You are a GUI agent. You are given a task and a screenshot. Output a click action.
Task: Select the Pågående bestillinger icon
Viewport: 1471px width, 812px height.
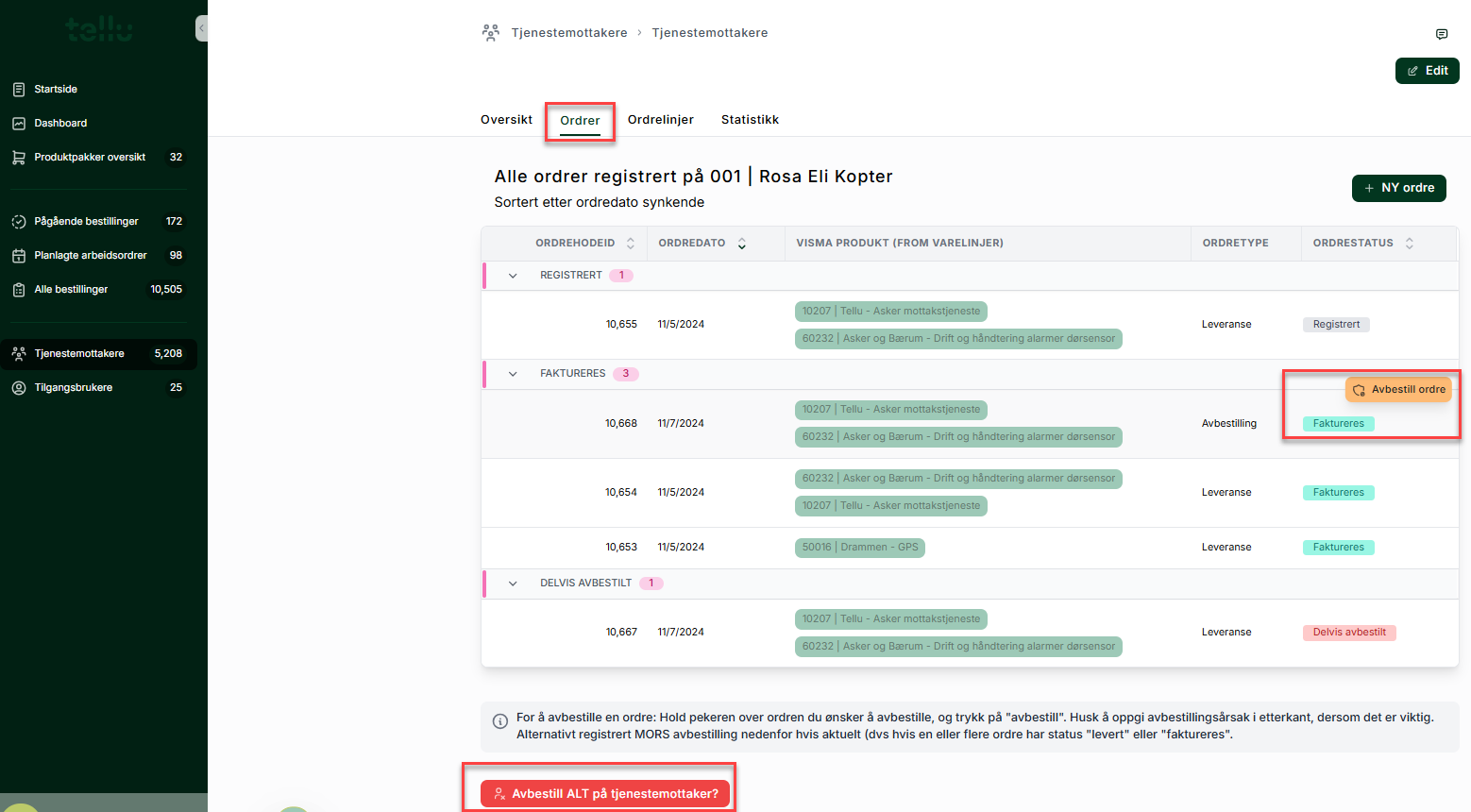(x=19, y=222)
